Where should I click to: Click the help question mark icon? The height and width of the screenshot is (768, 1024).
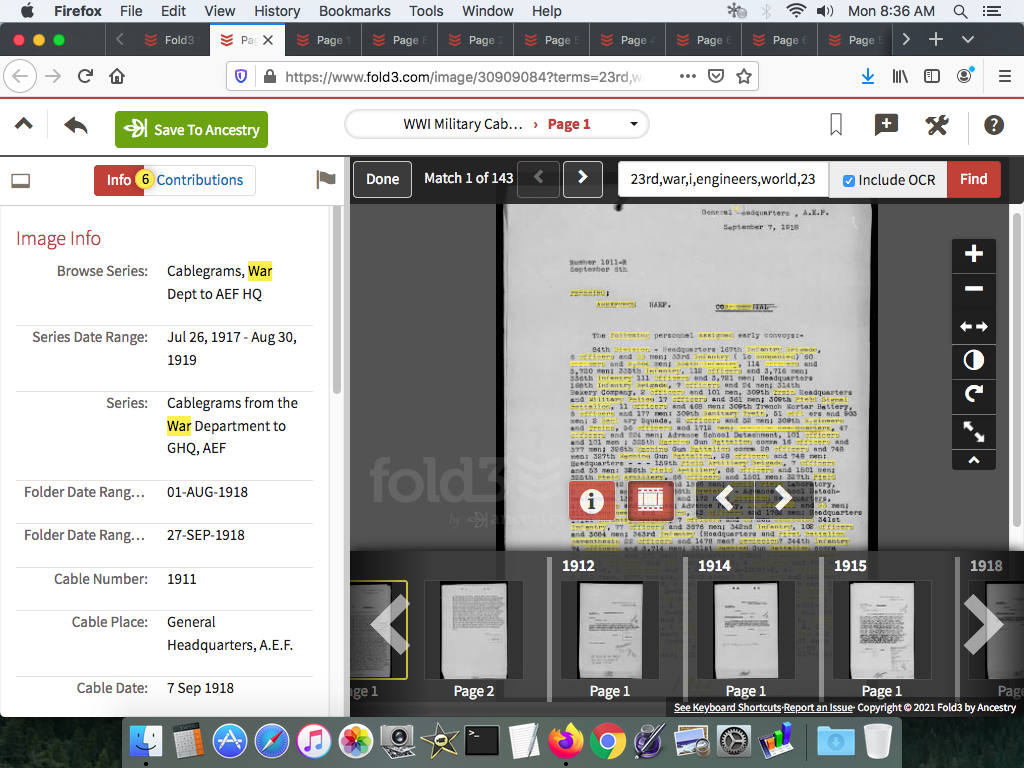click(x=993, y=125)
